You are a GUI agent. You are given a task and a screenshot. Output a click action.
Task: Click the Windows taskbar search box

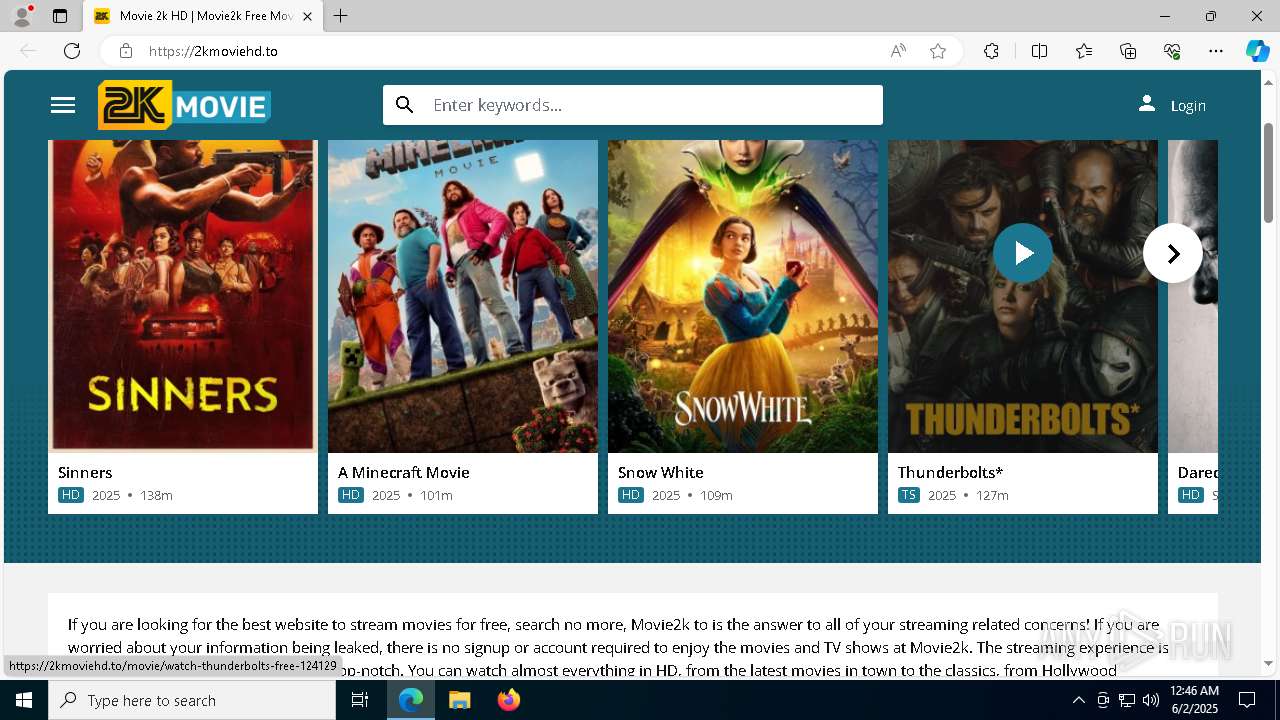(192, 700)
